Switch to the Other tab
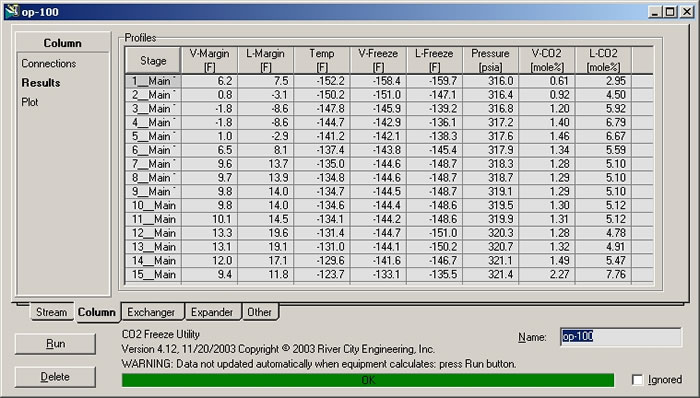Image resolution: width=700 pixels, height=398 pixels. pyautogui.click(x=259, y=312)
